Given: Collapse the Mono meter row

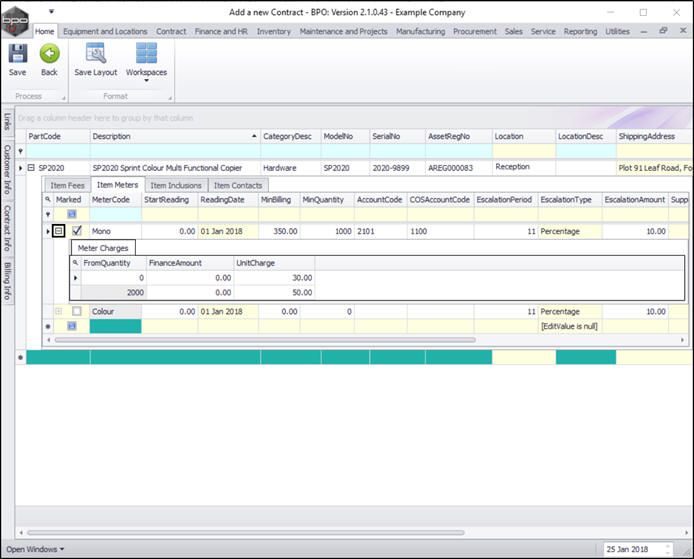Looking at the screenshot, I should [59, 231].
